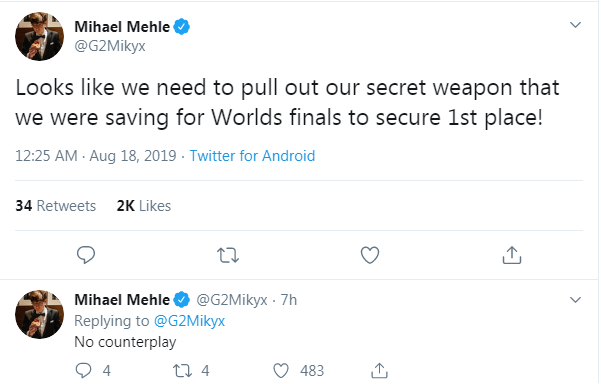View the 34 Retweets list
The width and height of the screenshot is (601, 384).
click(56, 206)
